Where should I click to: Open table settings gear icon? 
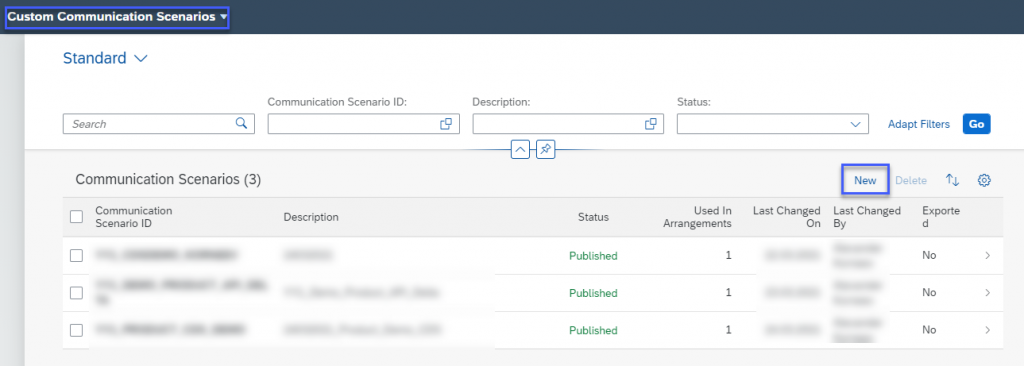tap(984, 180)
